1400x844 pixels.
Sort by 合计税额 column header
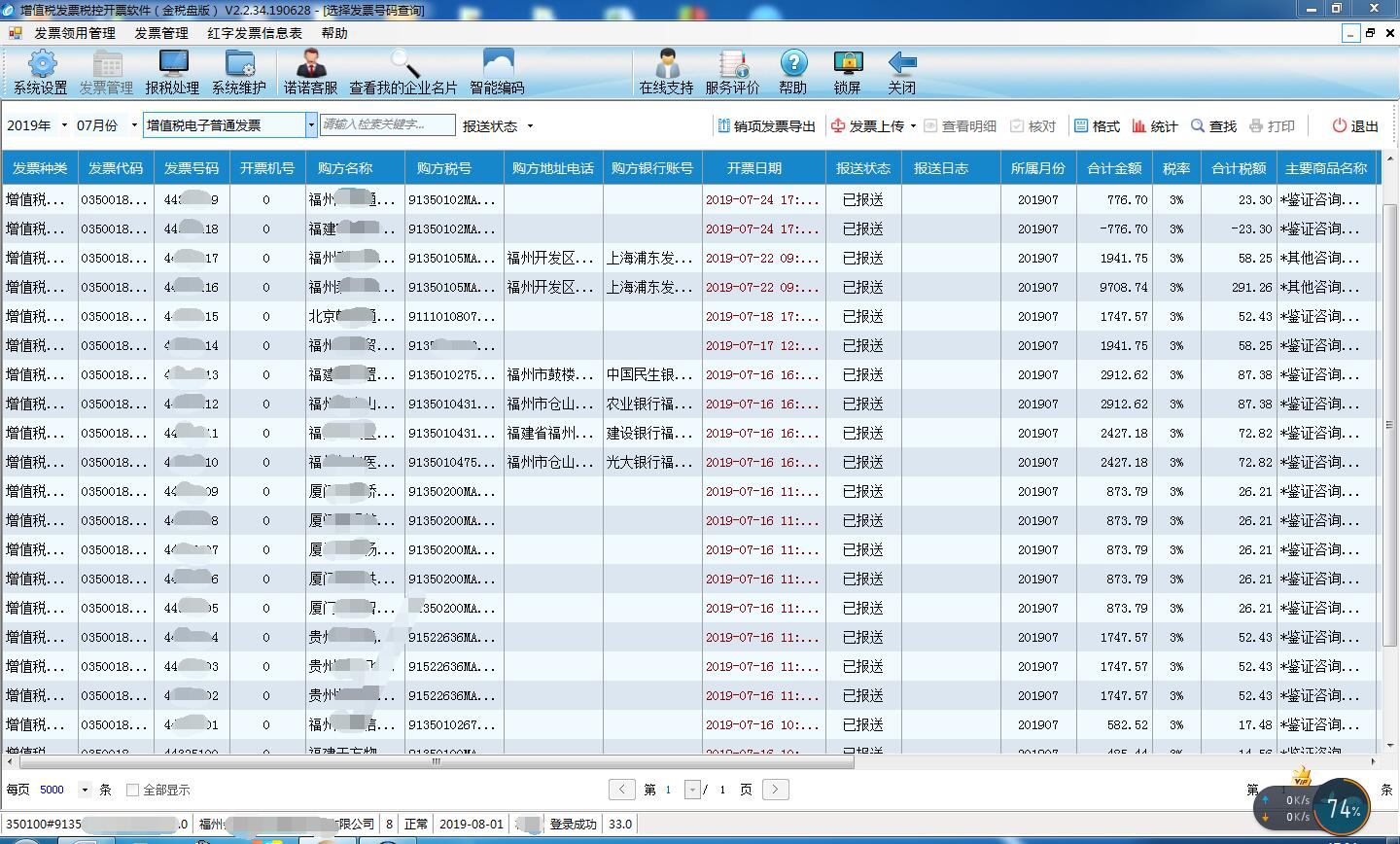click(x=1239, y=168)
